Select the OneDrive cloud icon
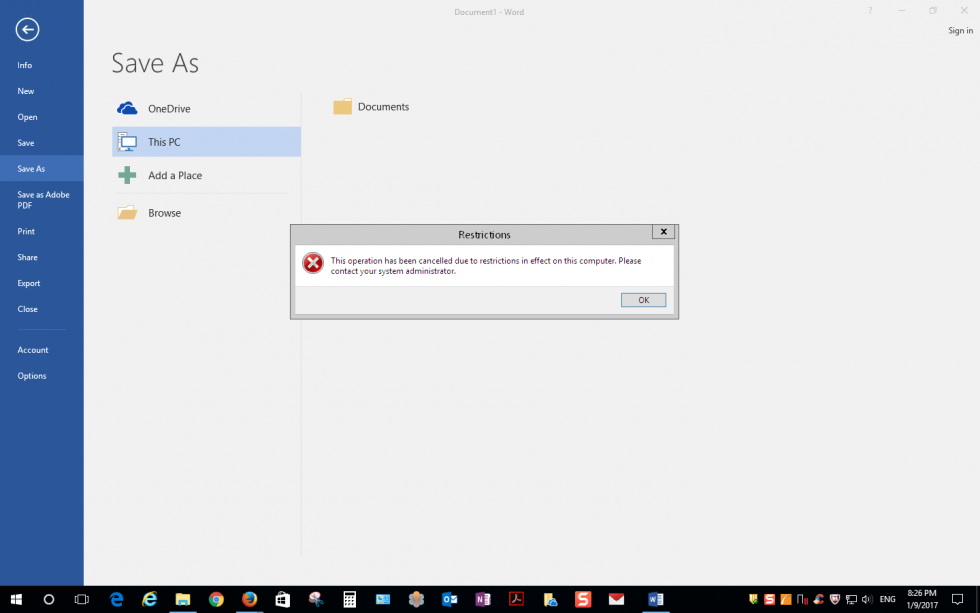Screen dimensions: 980x613 coord(127,108)
